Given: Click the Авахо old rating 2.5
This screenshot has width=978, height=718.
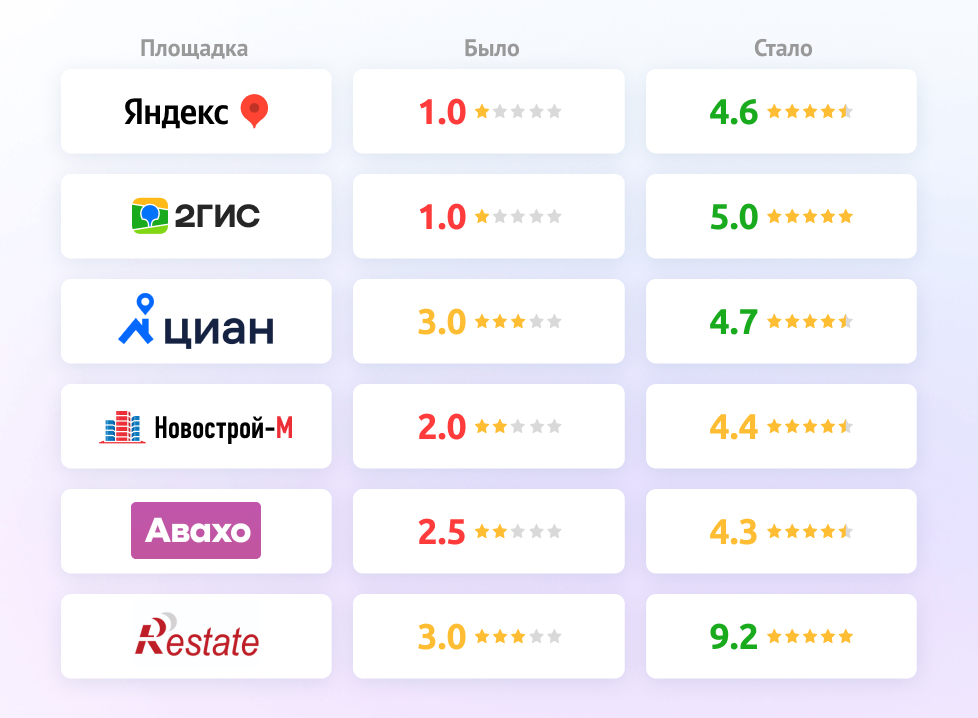Looking at the screenshot, I should [442, 532].
